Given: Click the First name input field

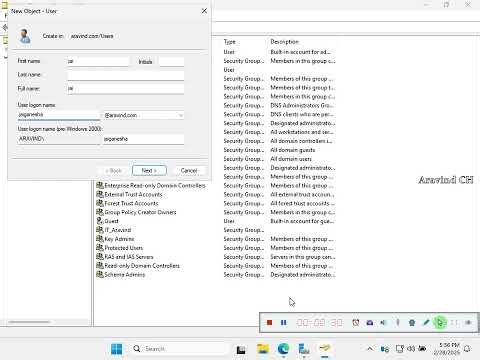Looking at the screenshot, I should 98,61.
